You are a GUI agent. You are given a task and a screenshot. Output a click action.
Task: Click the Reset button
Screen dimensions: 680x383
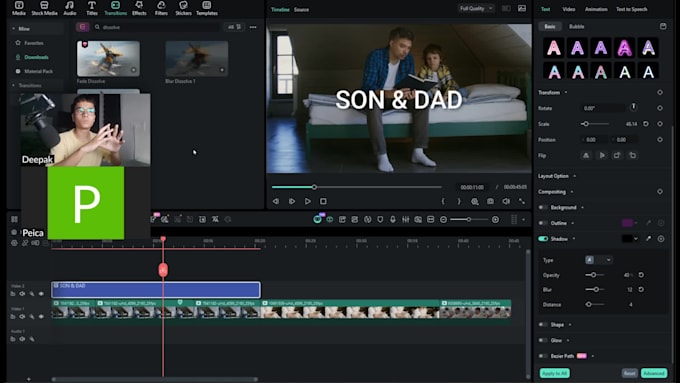(x=629, y=373)
